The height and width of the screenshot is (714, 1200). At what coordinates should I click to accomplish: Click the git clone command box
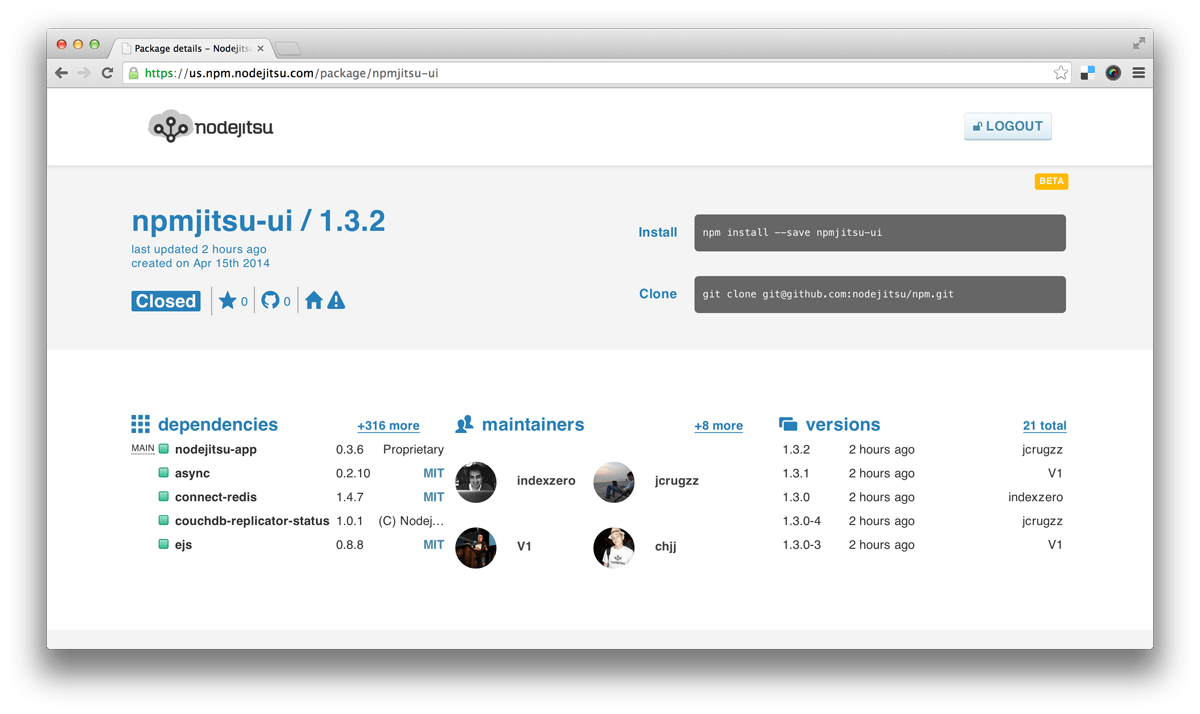[880, 294]
